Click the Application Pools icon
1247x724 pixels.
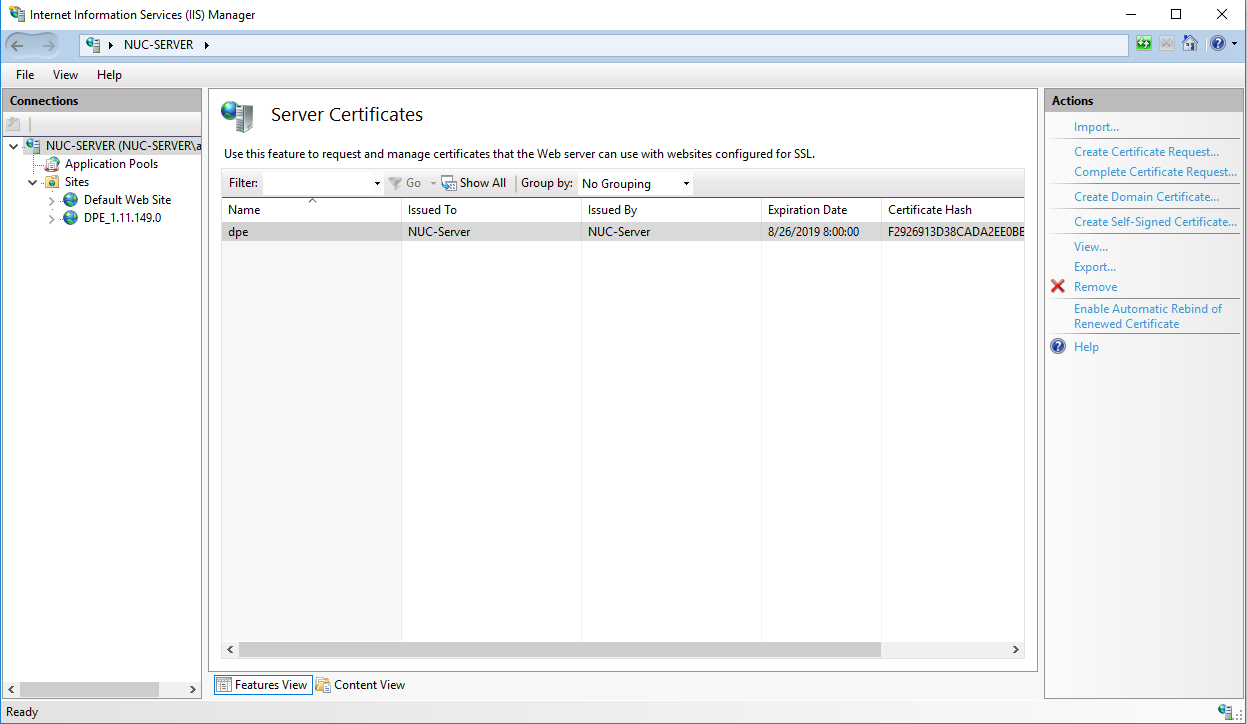click(53, 164)
